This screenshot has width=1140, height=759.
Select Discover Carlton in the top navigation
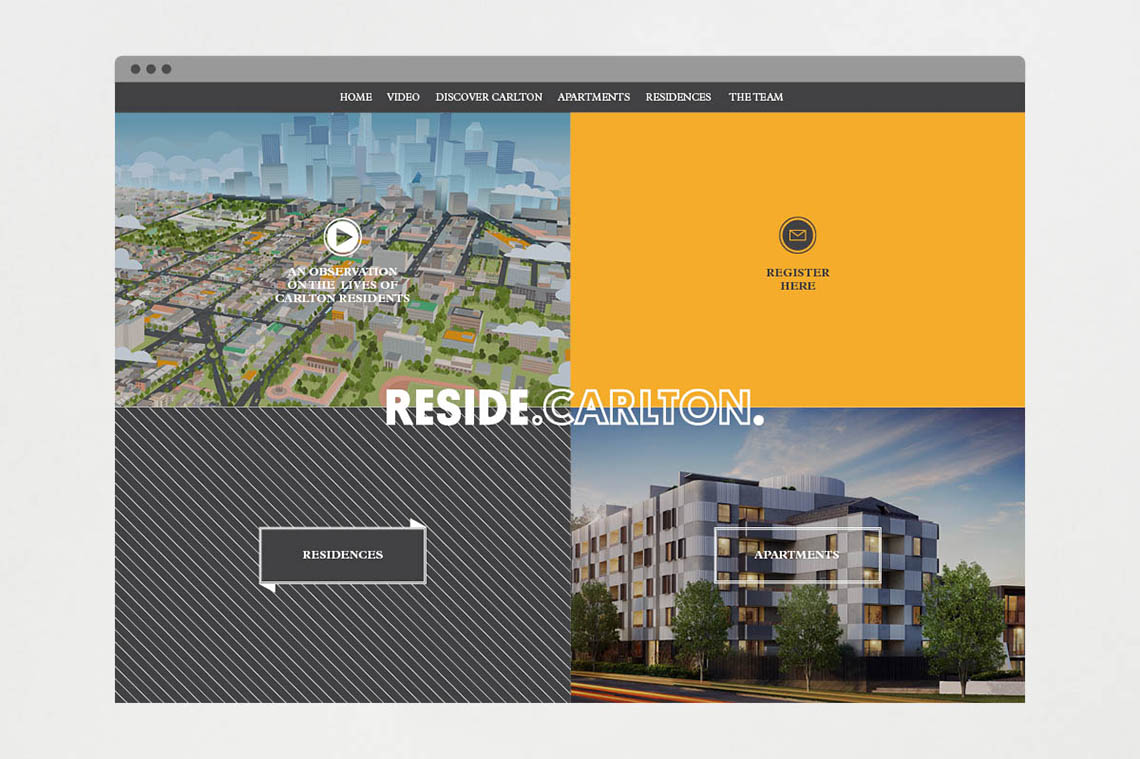[488, 97]
